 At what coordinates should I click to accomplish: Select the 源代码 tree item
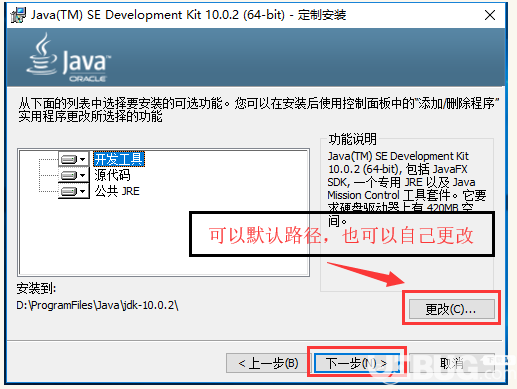(x=112, y=175)
